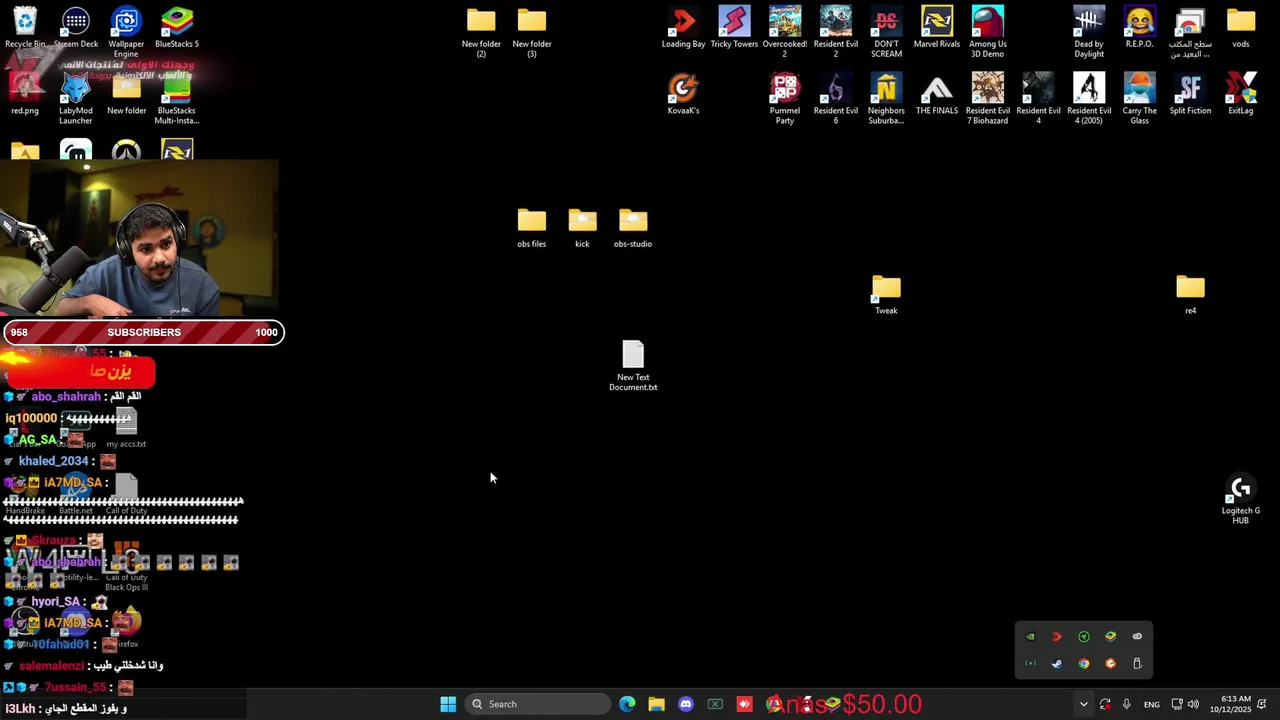Select the New folder (2) icon
The image size is (1280, 720).
click(481, 32)
